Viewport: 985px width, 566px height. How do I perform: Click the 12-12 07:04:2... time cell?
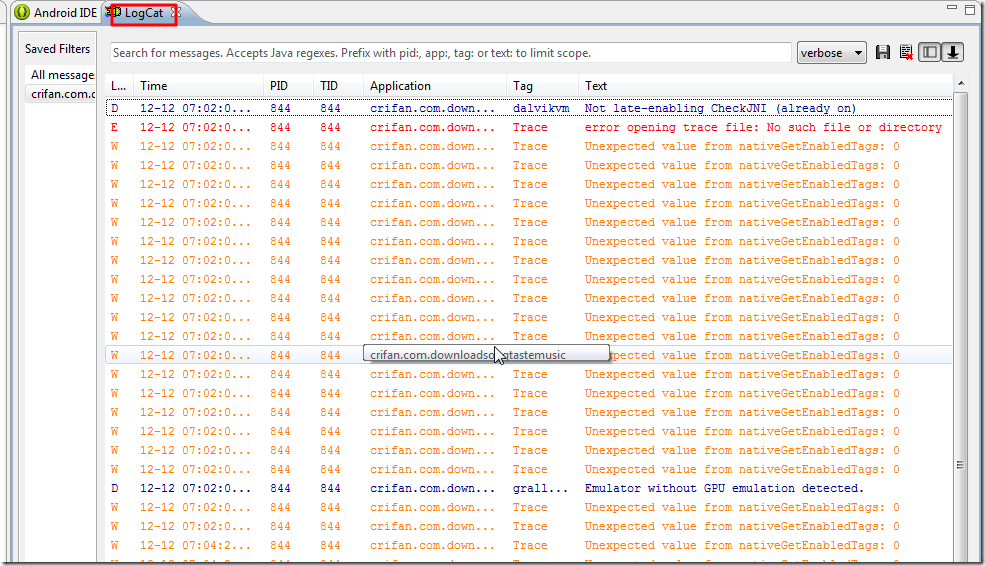(x=195, y=545)
